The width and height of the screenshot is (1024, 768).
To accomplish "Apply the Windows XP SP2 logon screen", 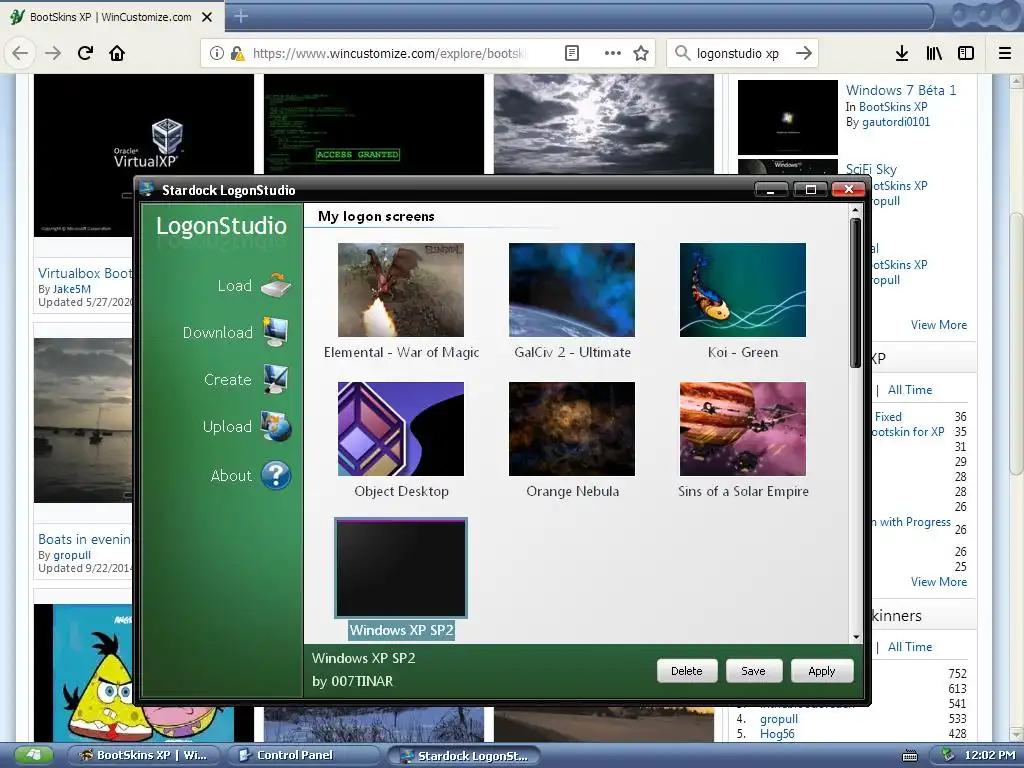I will (822, 671).
